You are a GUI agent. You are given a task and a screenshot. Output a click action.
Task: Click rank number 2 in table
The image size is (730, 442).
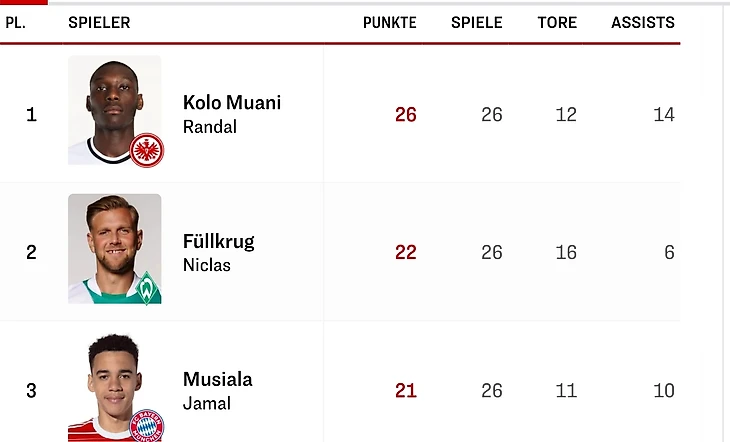pos(31,253)
